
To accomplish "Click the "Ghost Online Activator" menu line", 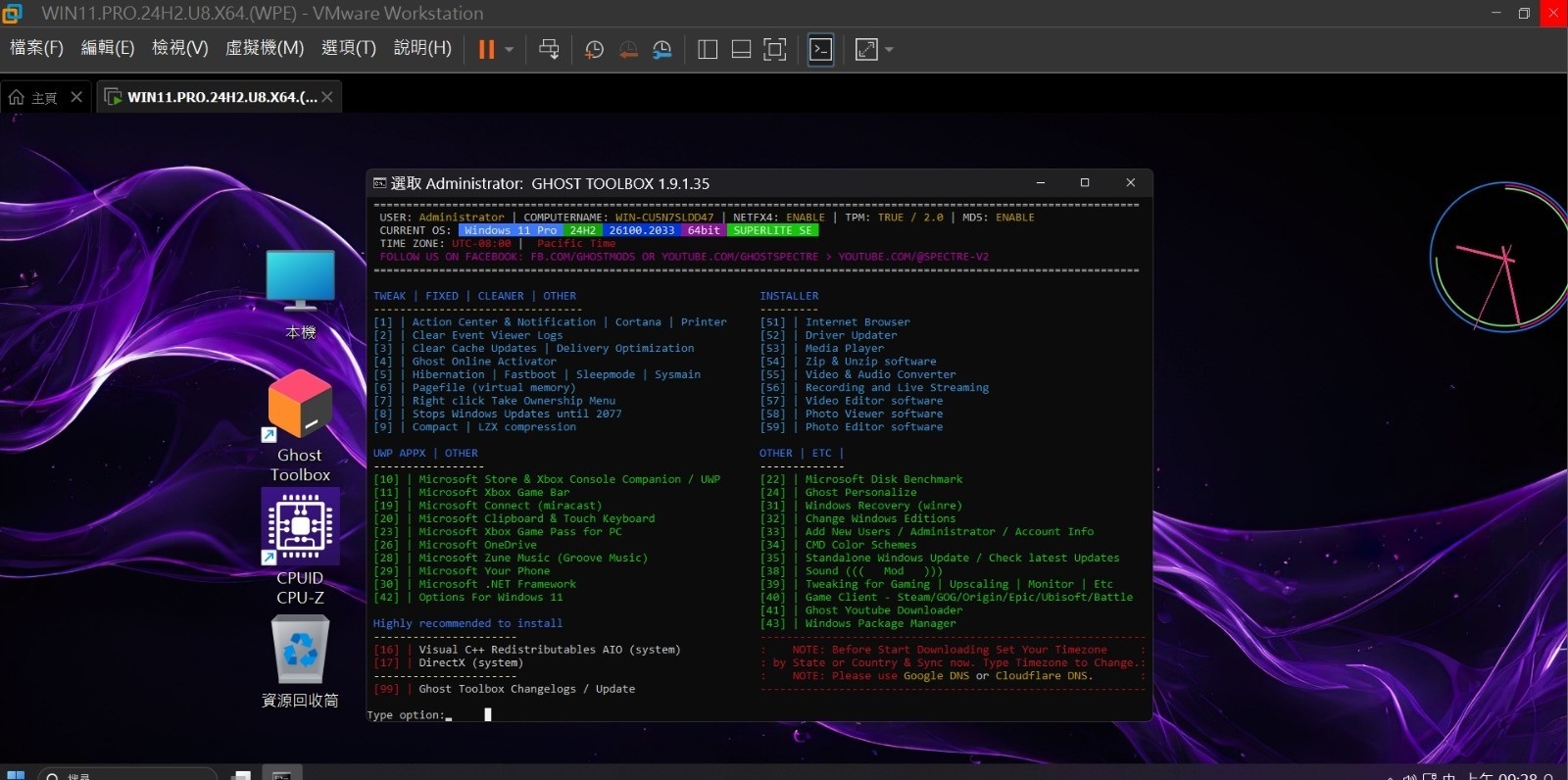I will coord(484,362).
